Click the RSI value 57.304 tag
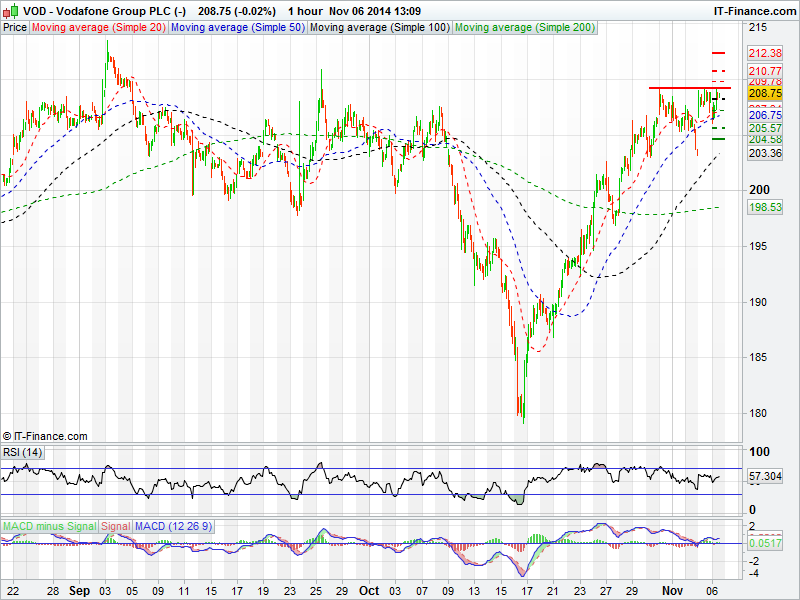The height and width of the screenshot is (600, 800). click(766, 478)
